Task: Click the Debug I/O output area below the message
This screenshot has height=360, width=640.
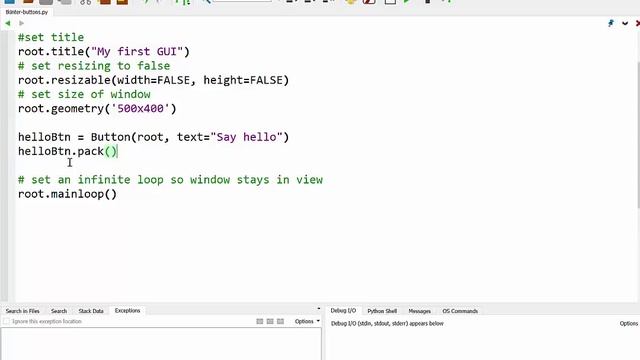Action: 483,345
